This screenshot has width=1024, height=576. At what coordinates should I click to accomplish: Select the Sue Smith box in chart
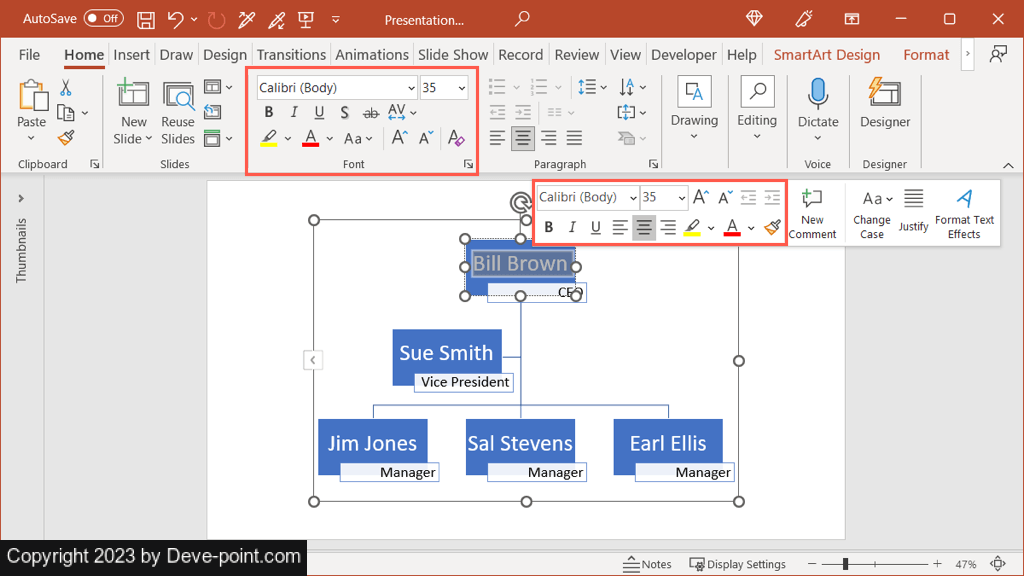tap(446, 352)
